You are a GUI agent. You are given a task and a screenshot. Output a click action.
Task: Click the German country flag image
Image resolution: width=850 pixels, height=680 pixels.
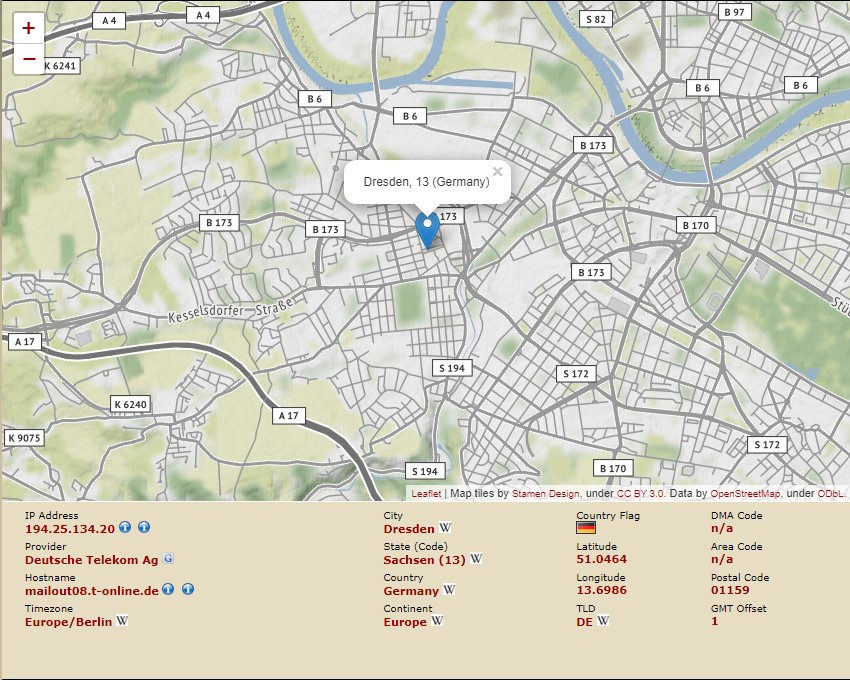(586, 528)
